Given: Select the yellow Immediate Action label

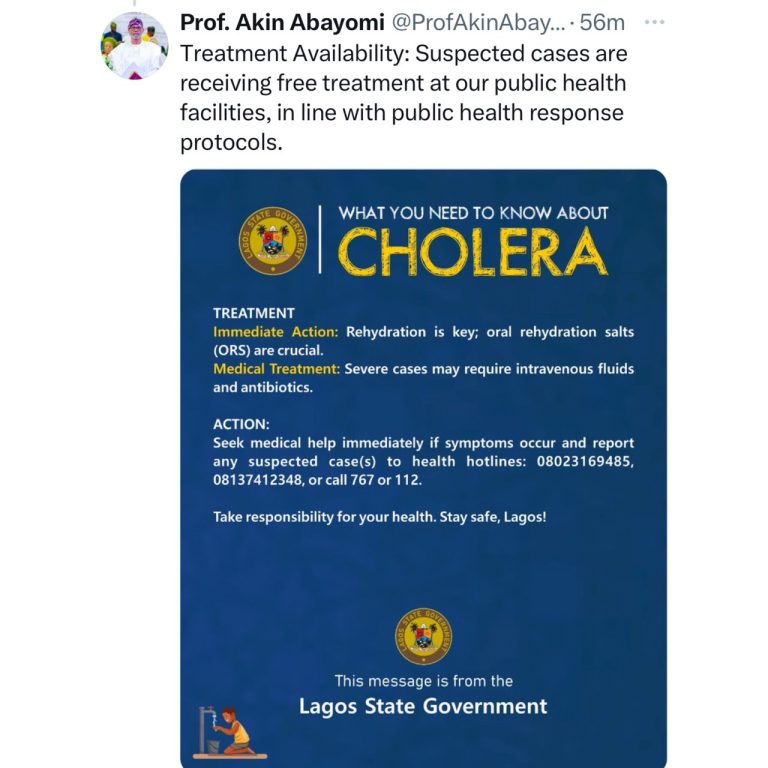Looking at the screenshot, I should click(x=276, y=331).
